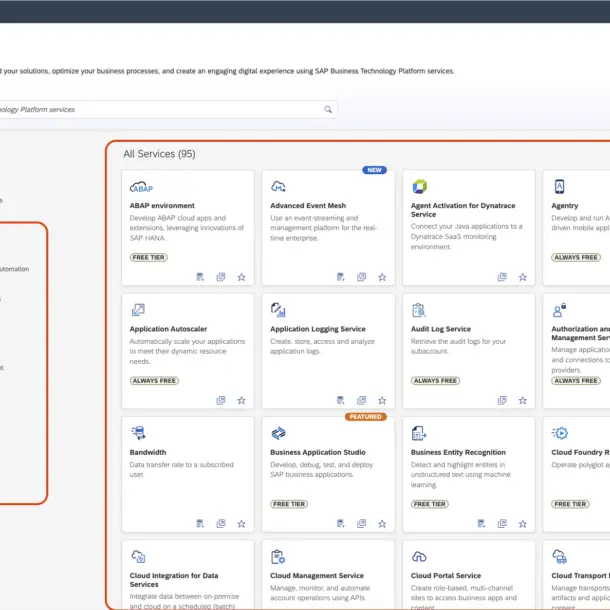The image size is (610, 610).
Task: Click ALWAYS FREE tag on Application Autoscaler card
Action: point(154,381)
